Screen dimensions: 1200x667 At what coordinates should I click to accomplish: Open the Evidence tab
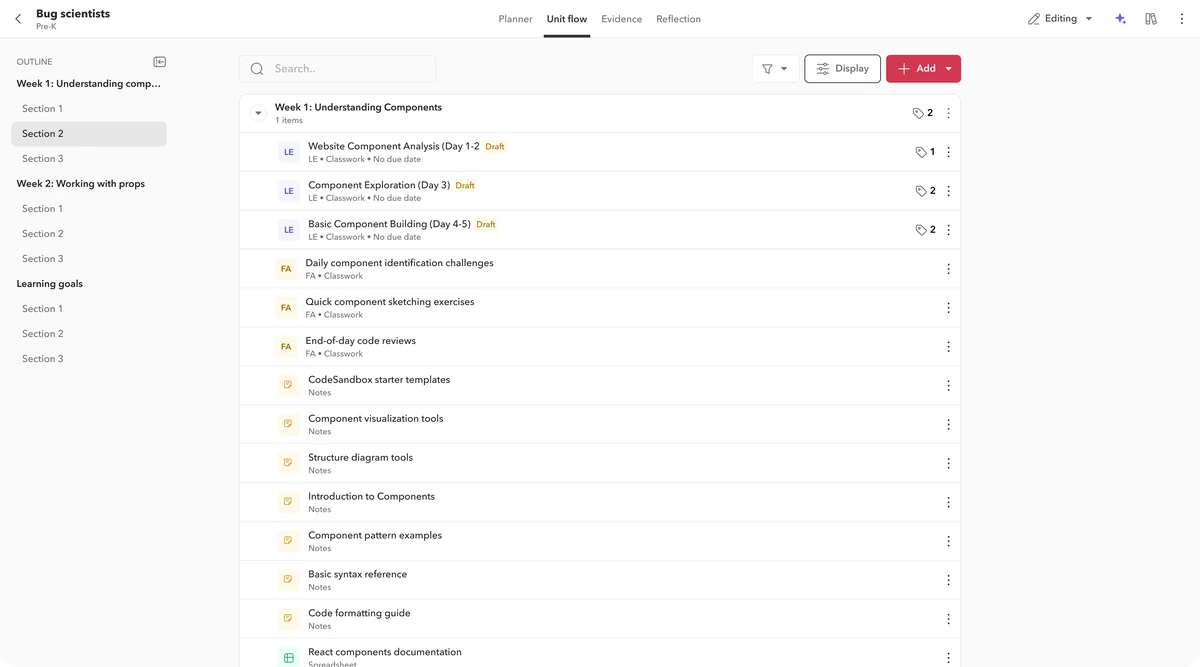[x=622, y=19]
